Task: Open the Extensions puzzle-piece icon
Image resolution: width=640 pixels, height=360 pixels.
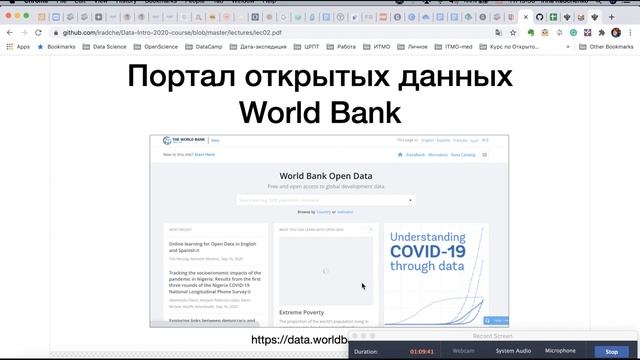Action: point(602,33)
